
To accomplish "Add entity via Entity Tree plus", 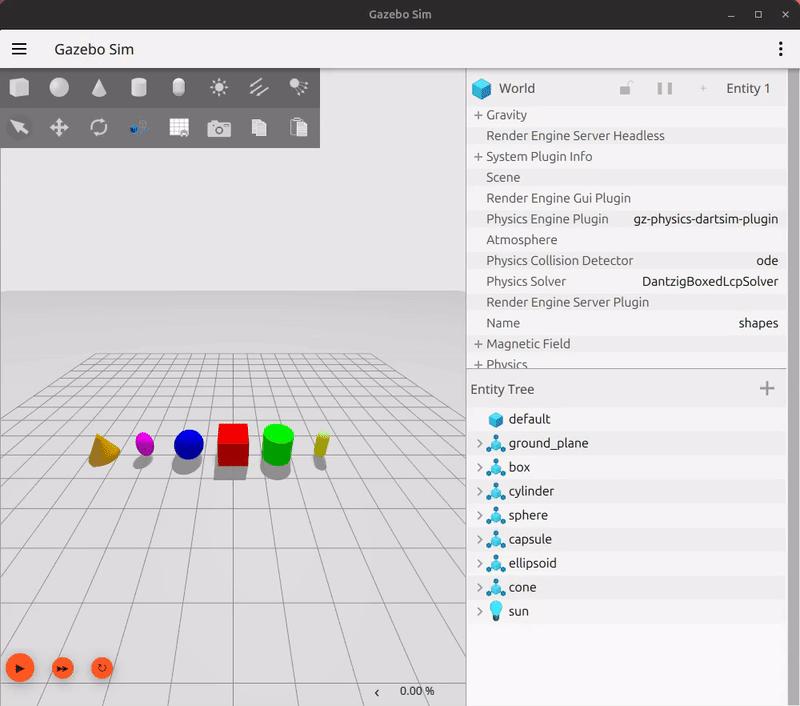I will point(767,389).
